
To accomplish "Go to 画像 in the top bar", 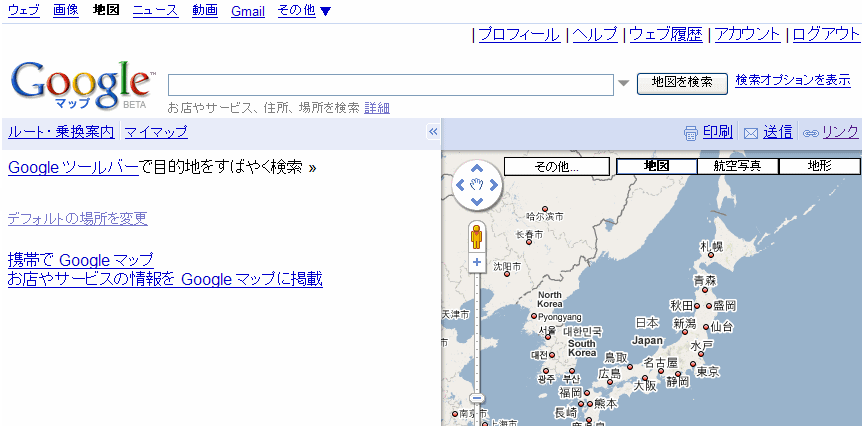I will point(66,10).
